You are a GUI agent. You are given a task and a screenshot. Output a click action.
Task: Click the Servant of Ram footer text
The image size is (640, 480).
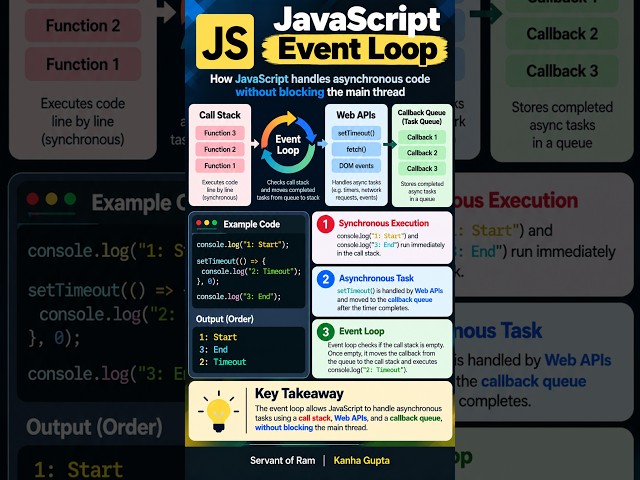282,461
